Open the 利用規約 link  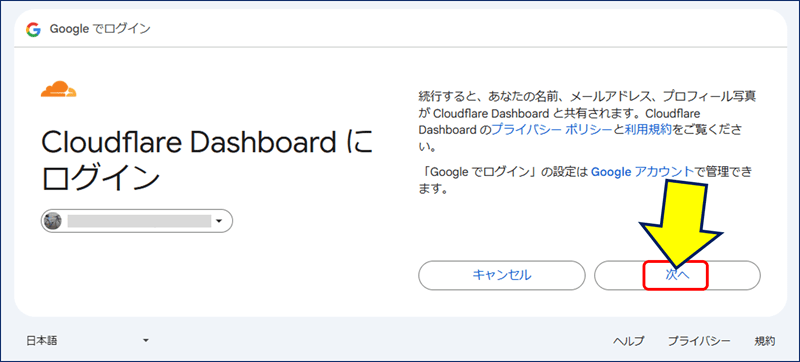click(x=647, y=130)
